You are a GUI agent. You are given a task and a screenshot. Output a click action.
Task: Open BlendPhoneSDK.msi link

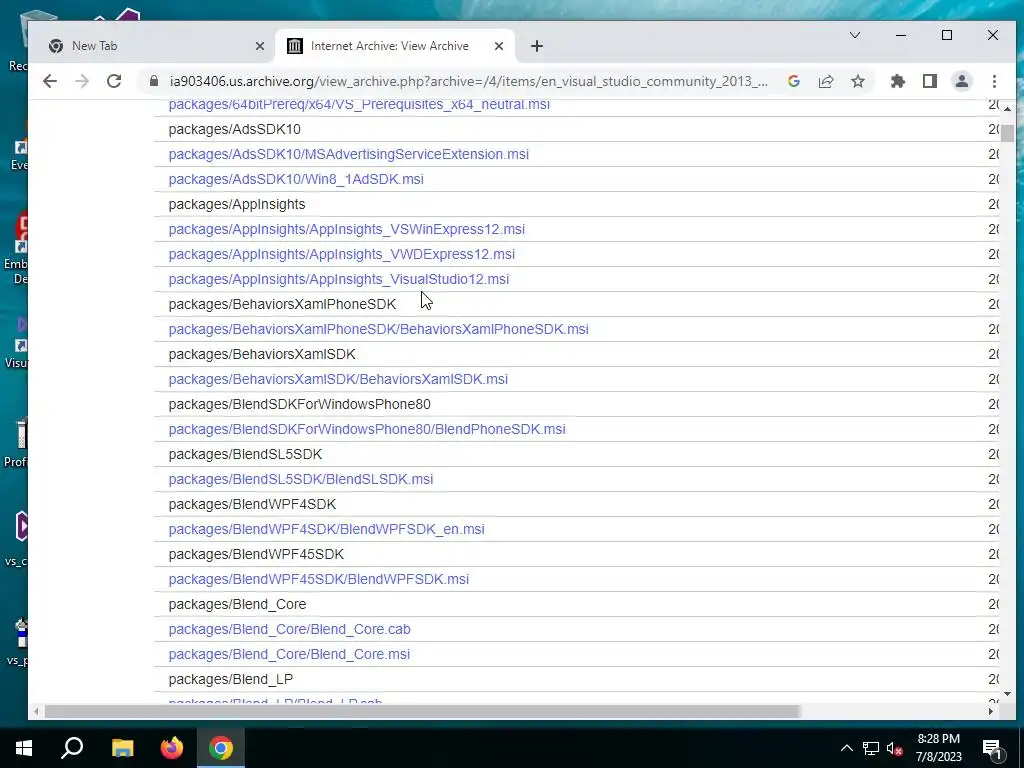367,429
